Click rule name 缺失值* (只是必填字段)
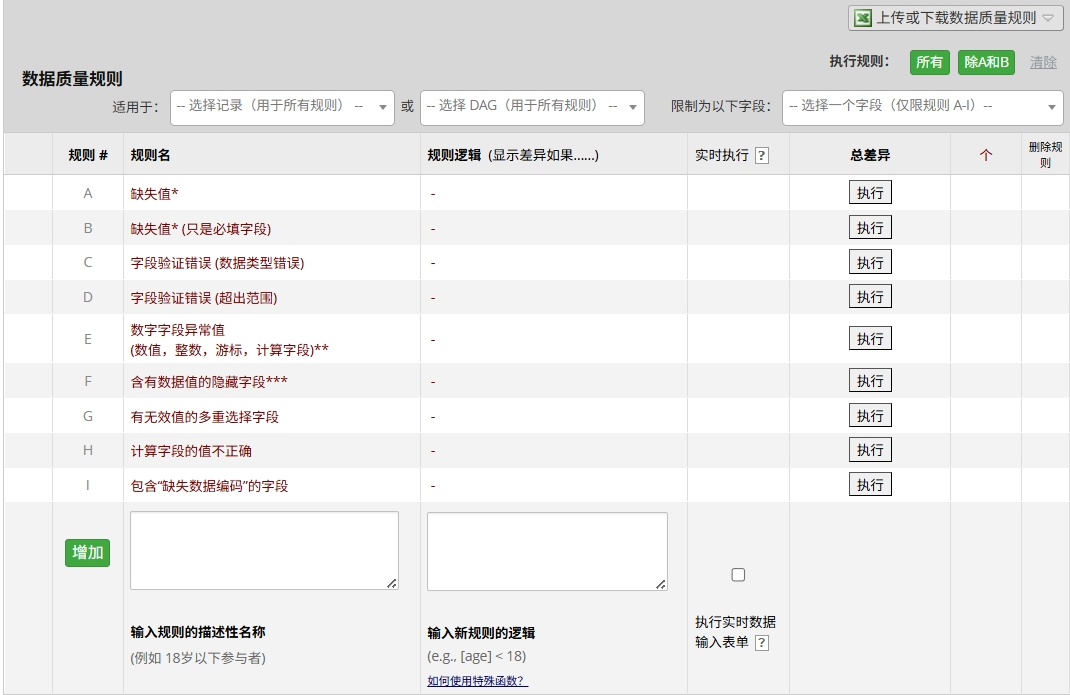Viewport: 1070px width, 695px height. (201, 229)
